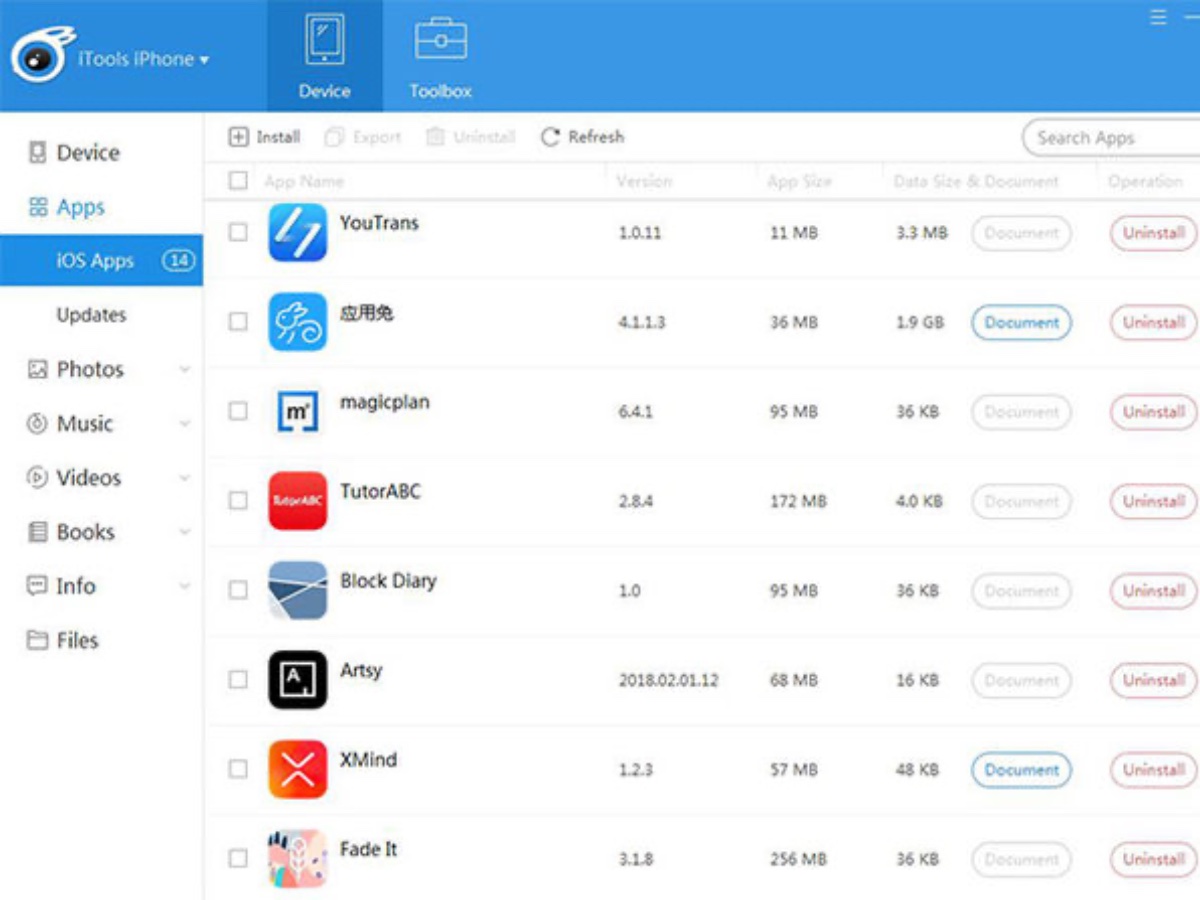This screenshot has height=900, width=1200.
Task: Click the XMind app icon
Action: (x=297, y=769)
